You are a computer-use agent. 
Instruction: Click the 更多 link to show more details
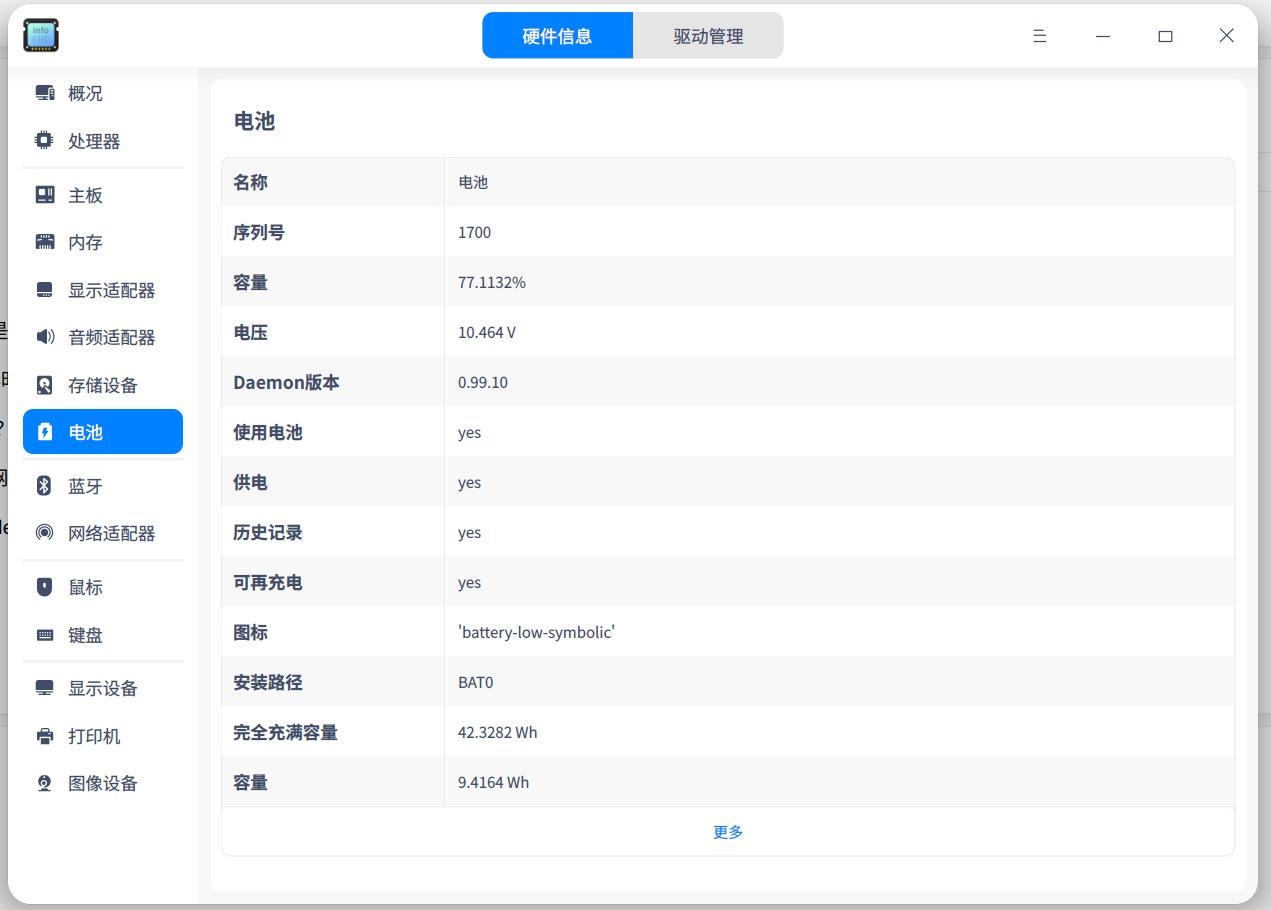(727, 831)
